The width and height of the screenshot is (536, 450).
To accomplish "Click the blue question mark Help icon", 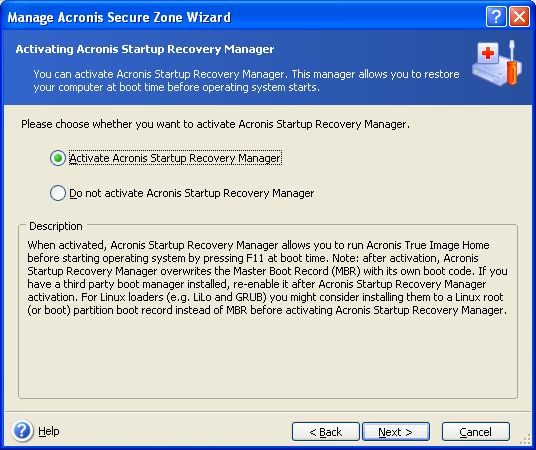I will 23,431.
